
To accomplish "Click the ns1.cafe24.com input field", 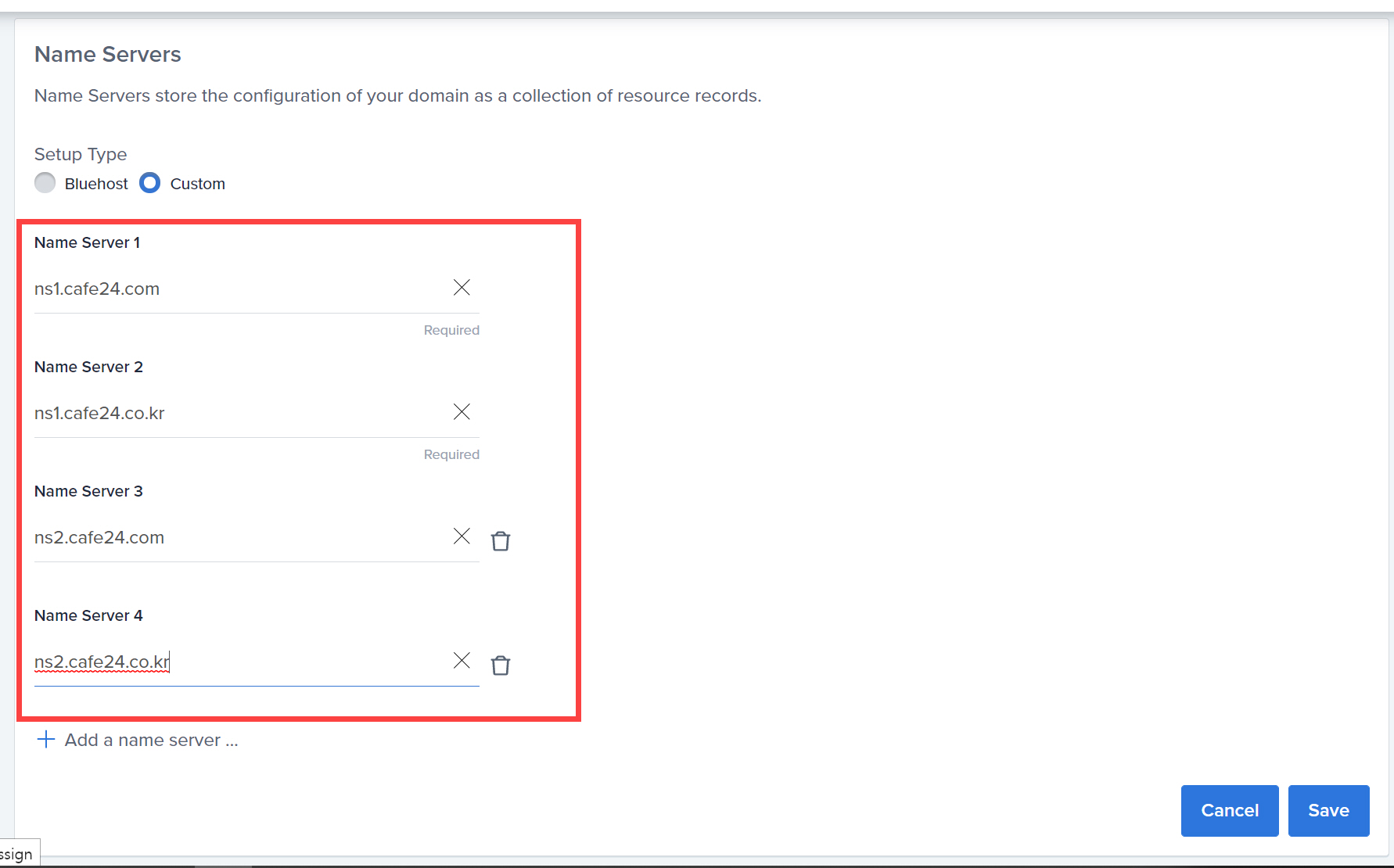I will 257,289.
